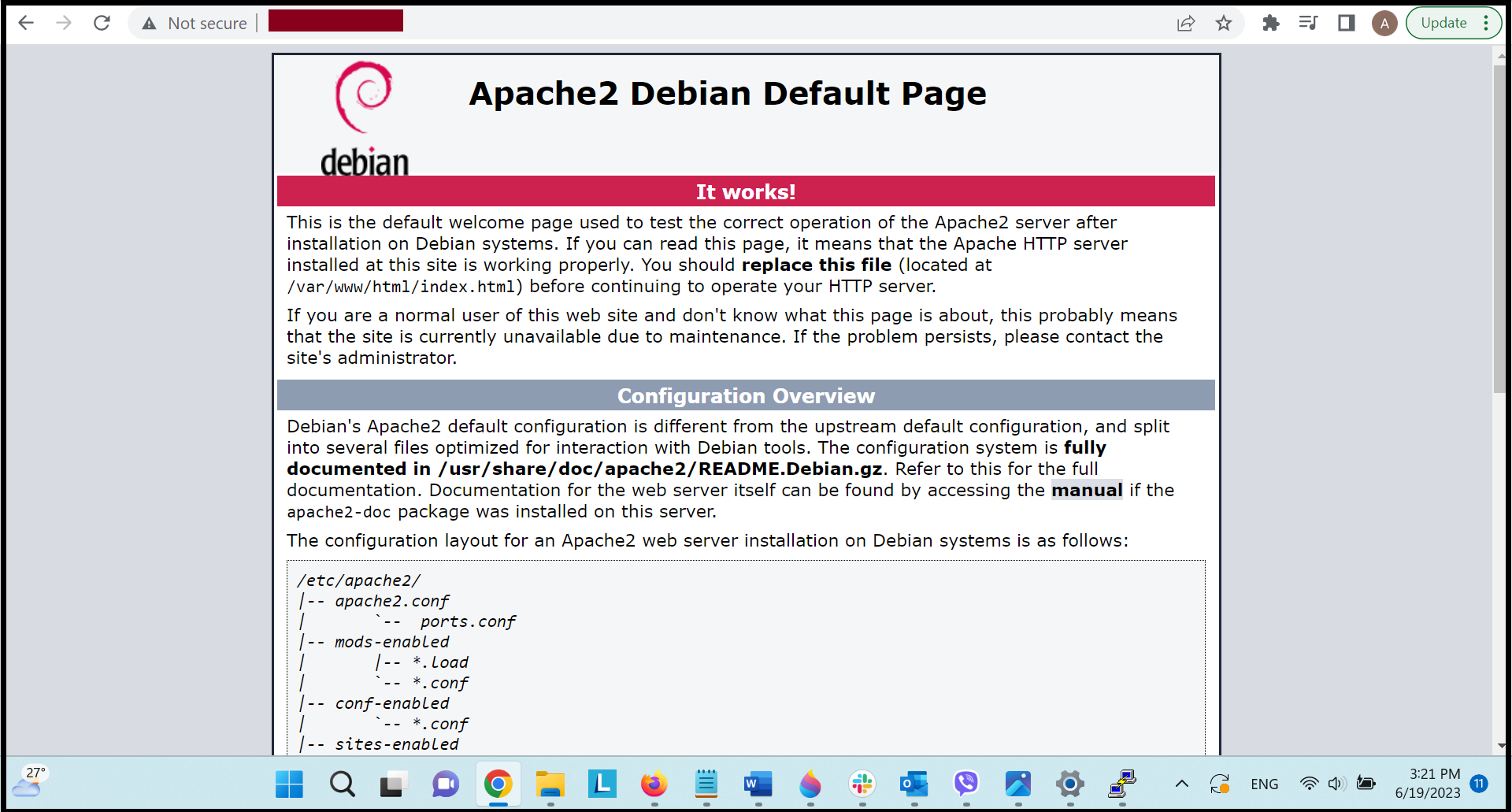Open the Chrome three-dot menu
Screen dimensions: 1512x812
(1486, 23)
